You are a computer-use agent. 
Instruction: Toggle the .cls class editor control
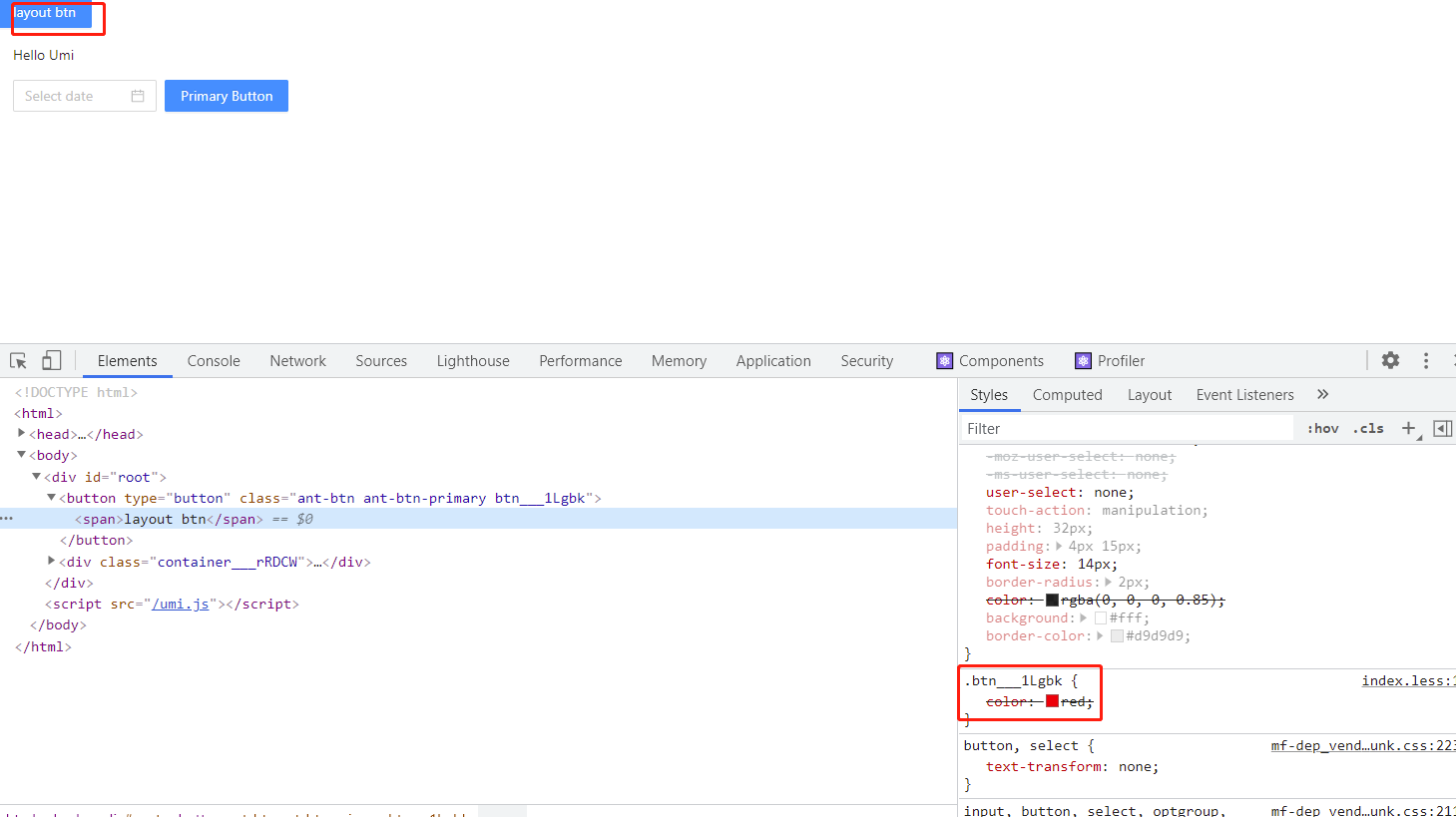[1368, 428]
